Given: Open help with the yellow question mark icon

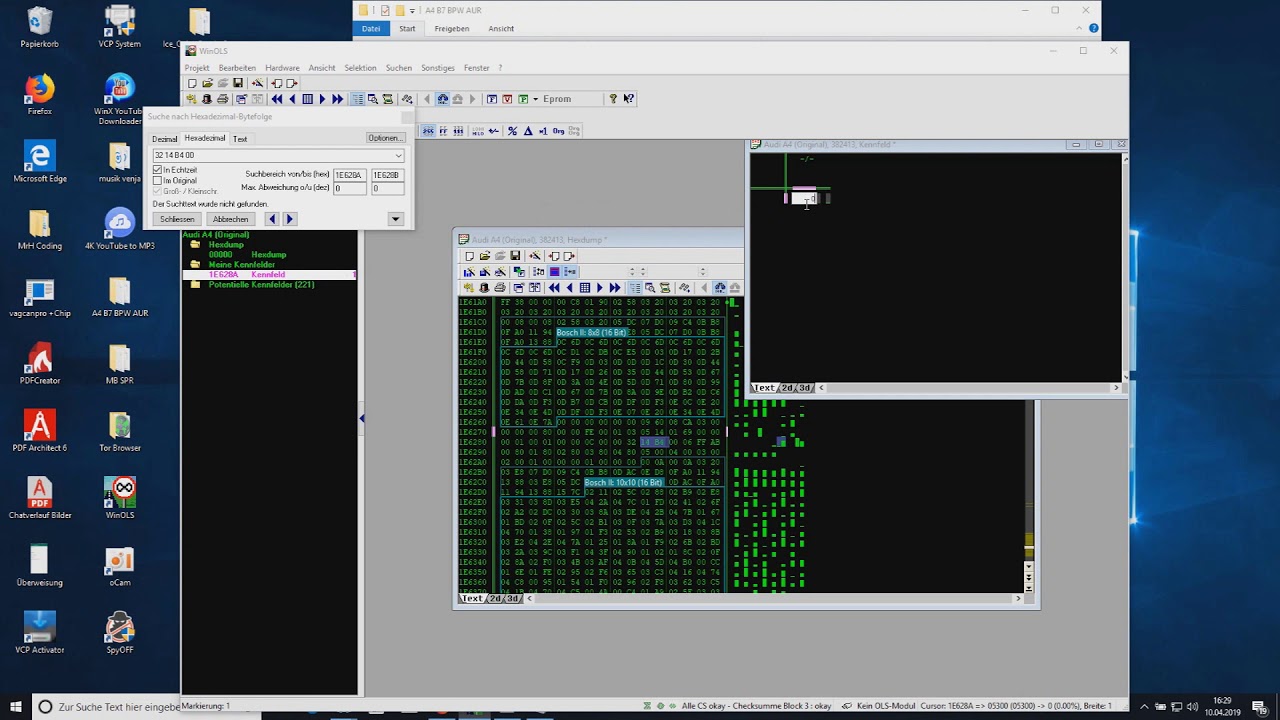Looking at the screenshot, I should tap(613, 99).
